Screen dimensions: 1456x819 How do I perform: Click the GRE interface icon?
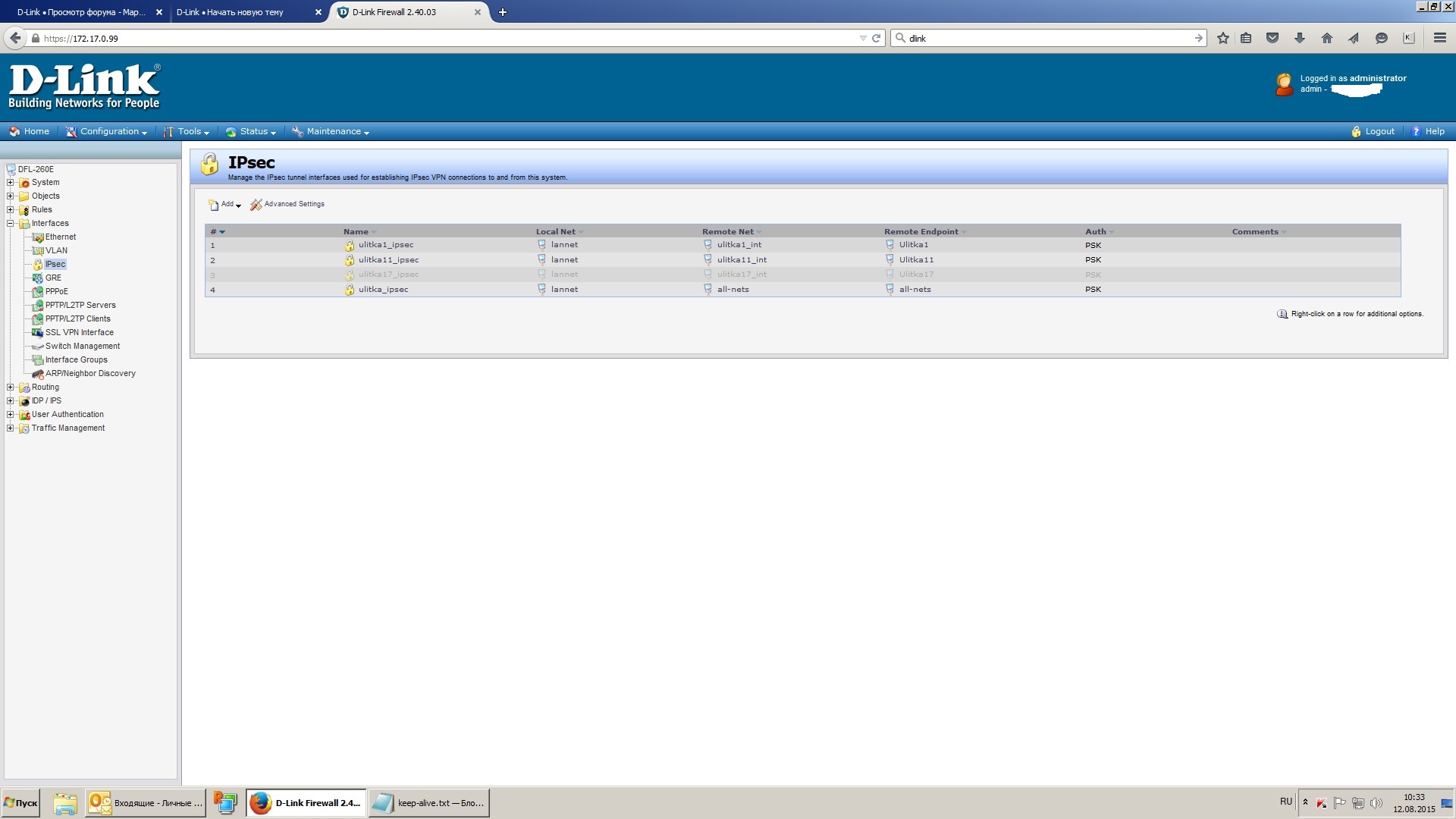point(37,278)
